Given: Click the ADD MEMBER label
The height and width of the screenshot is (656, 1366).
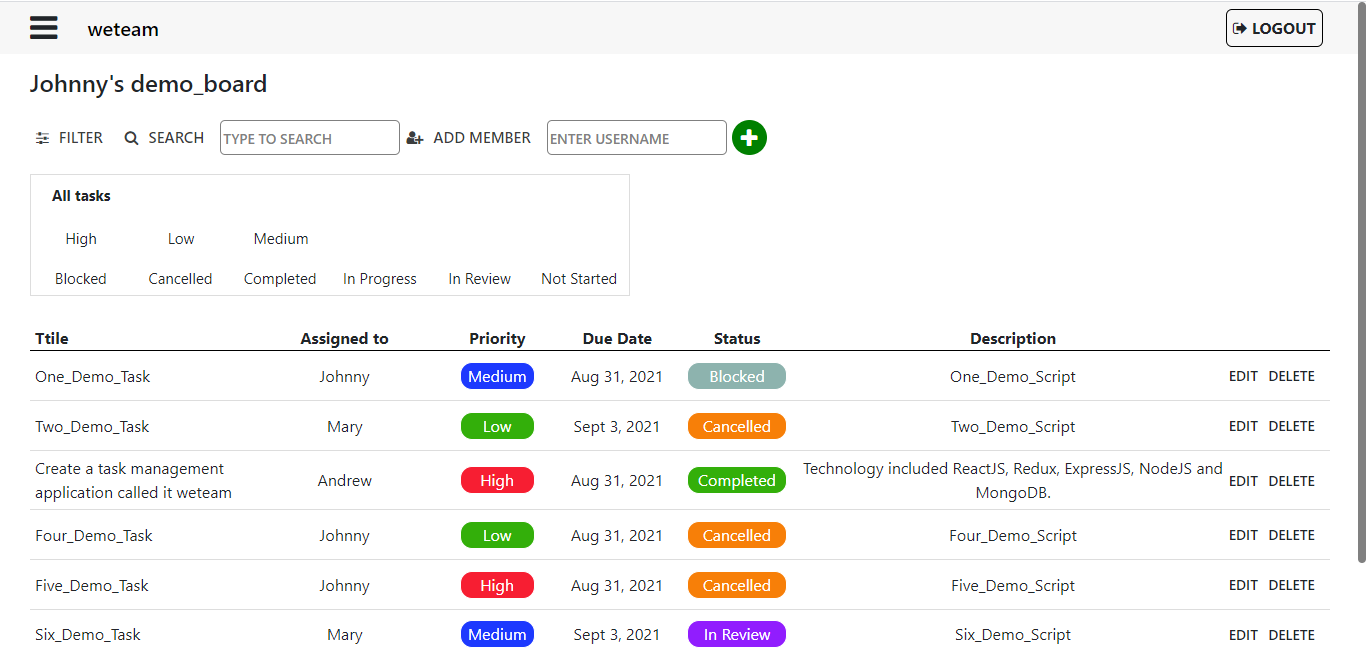Looking at the screenshot, I should coord(482,138).
